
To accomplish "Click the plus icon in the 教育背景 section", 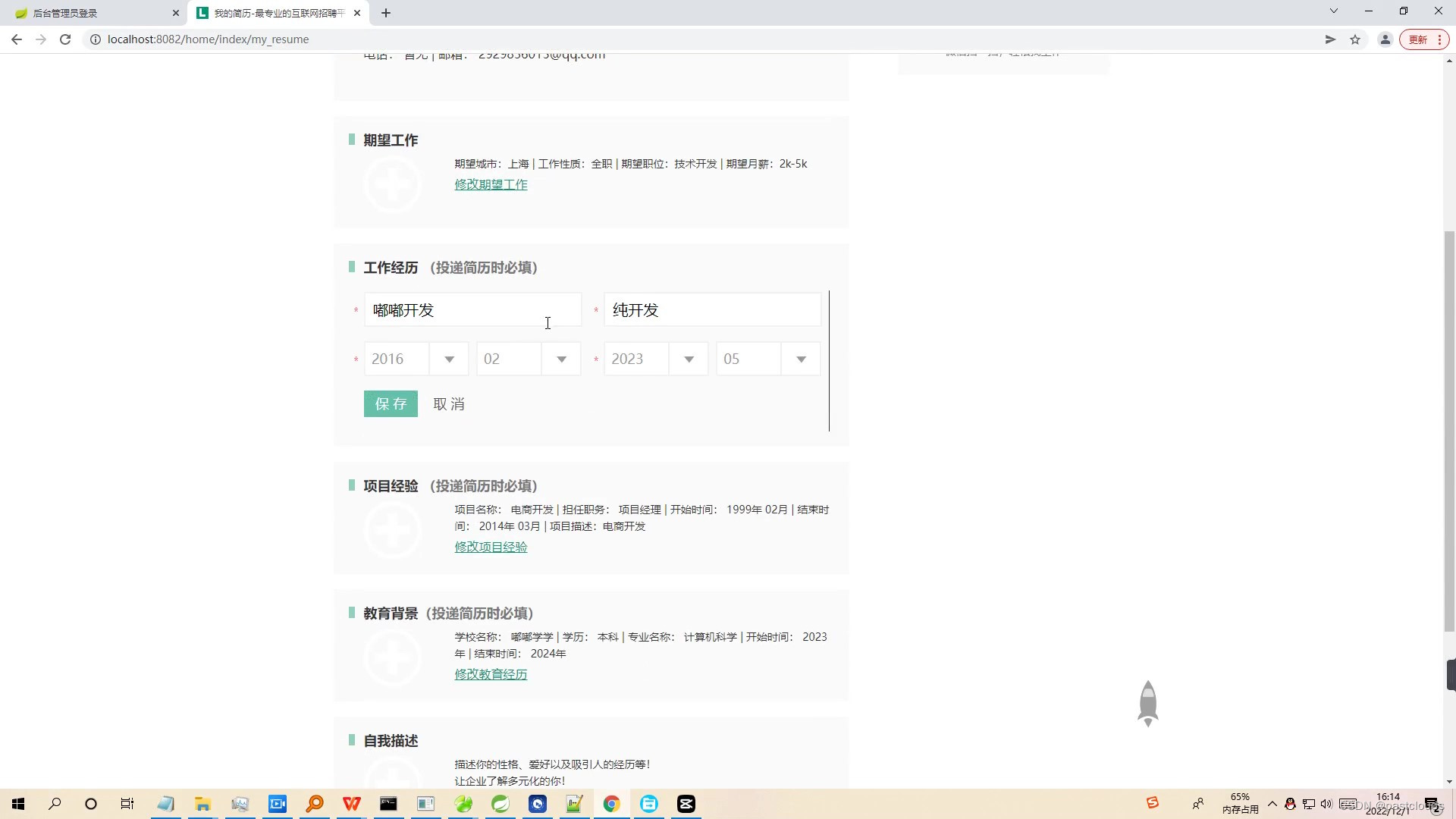I will click(x=393, y=657).
